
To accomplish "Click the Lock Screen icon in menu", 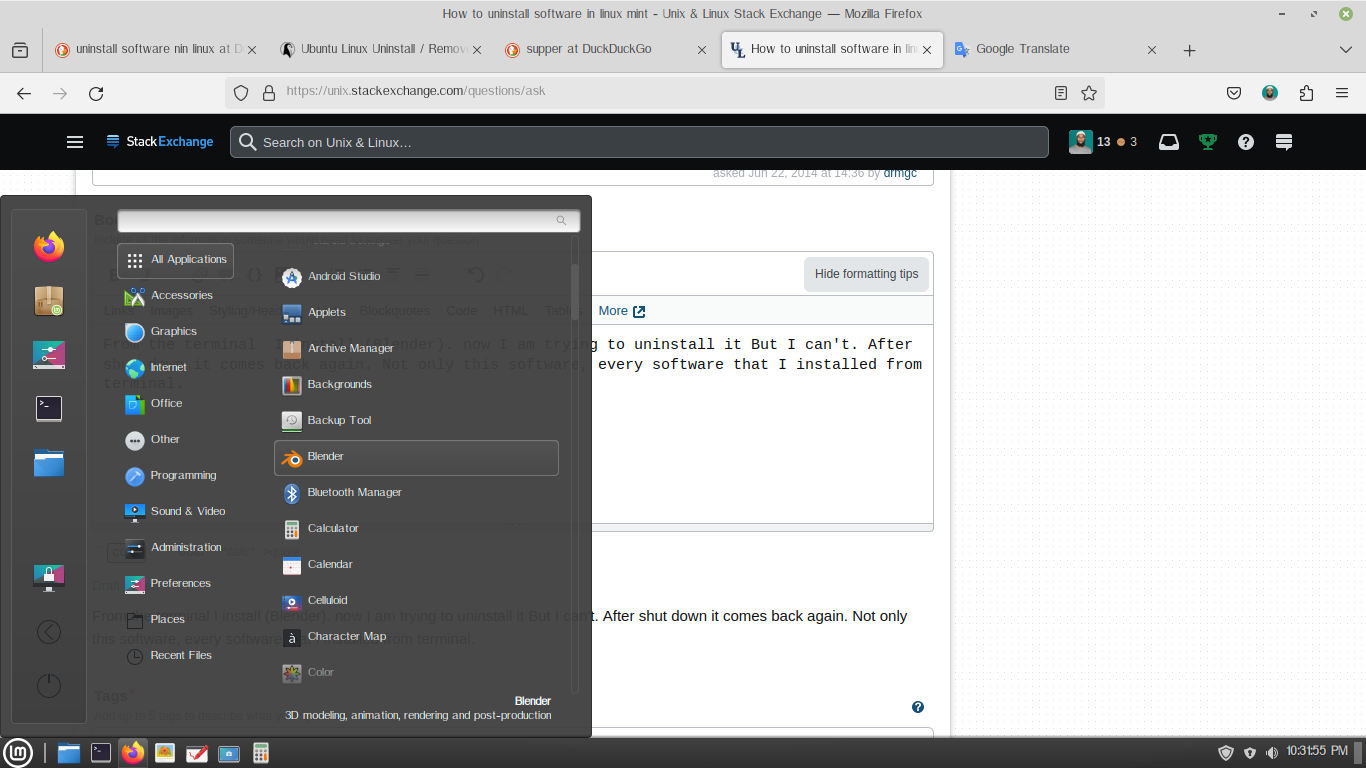I will tap(49, 577).
